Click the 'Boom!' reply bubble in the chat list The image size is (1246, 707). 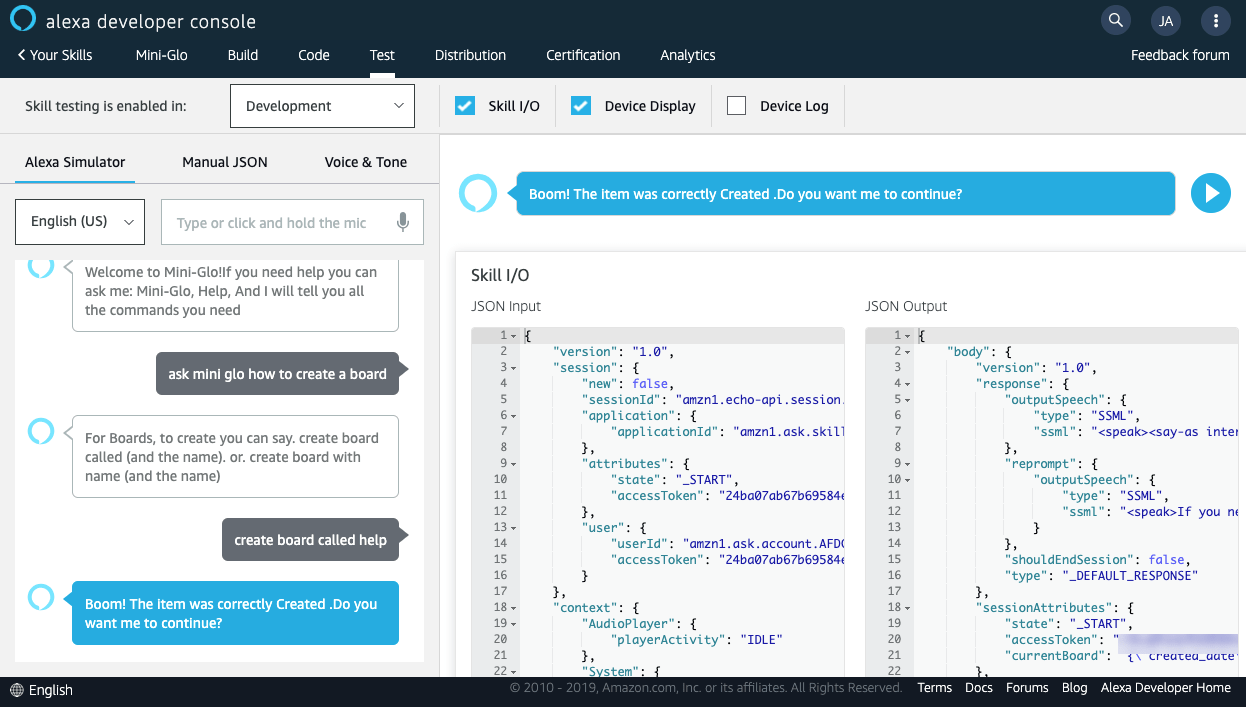235,613
